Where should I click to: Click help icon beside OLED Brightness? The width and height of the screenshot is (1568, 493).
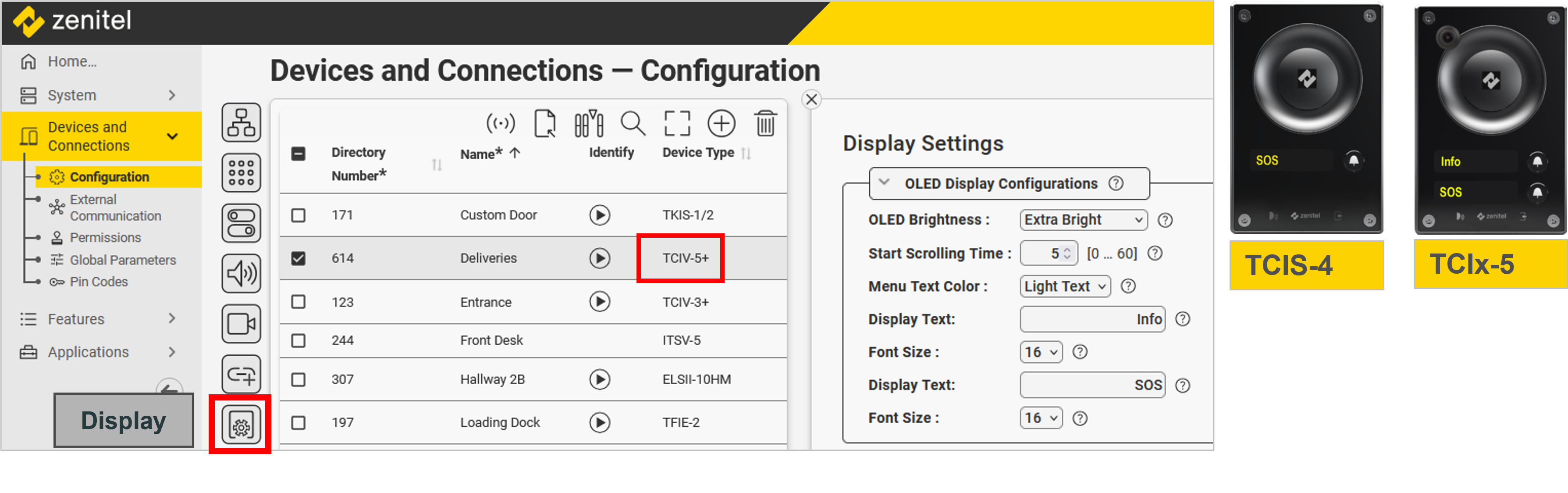[1165, 220]
